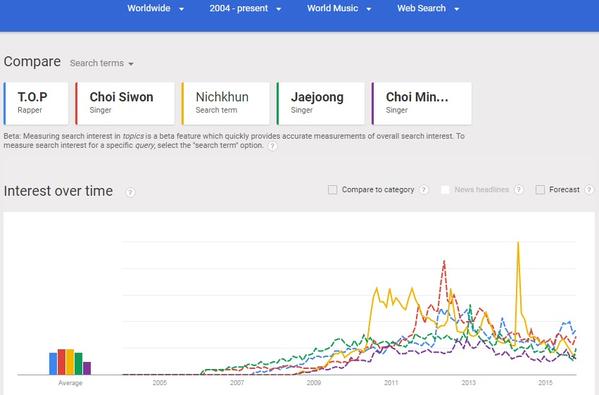The width and height of the screenshot is (599, 395).
Task: Click the Web Search dropdown arrow icon
Action: (457, 9)
